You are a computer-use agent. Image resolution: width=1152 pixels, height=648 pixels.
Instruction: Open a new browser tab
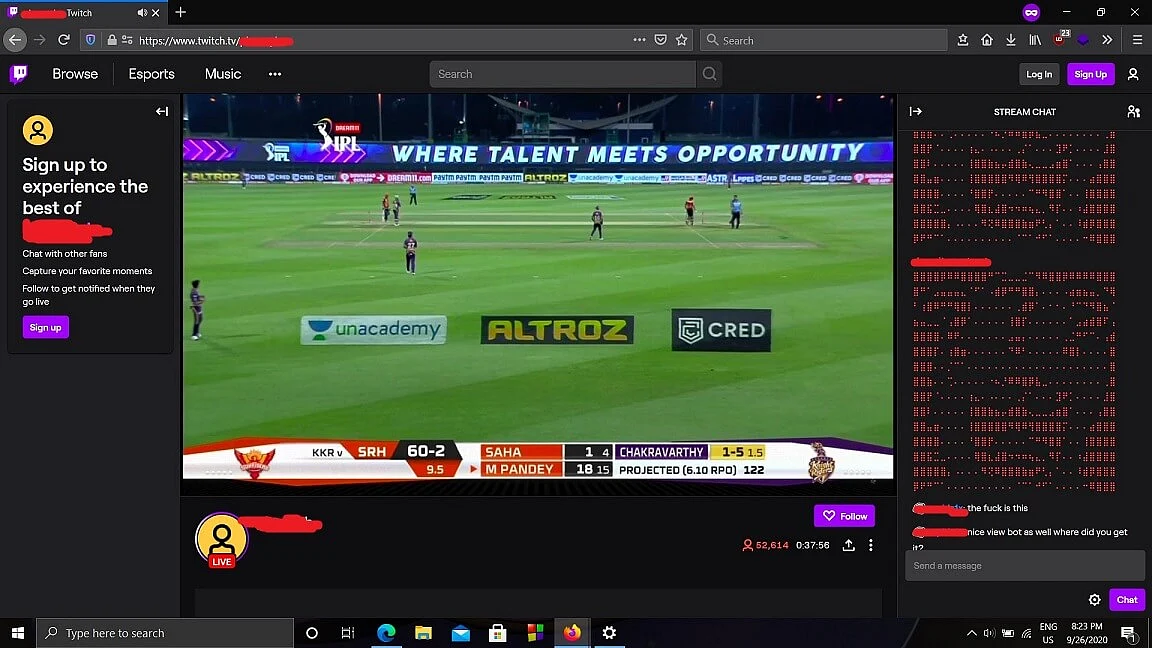click(x=180, y=12)
